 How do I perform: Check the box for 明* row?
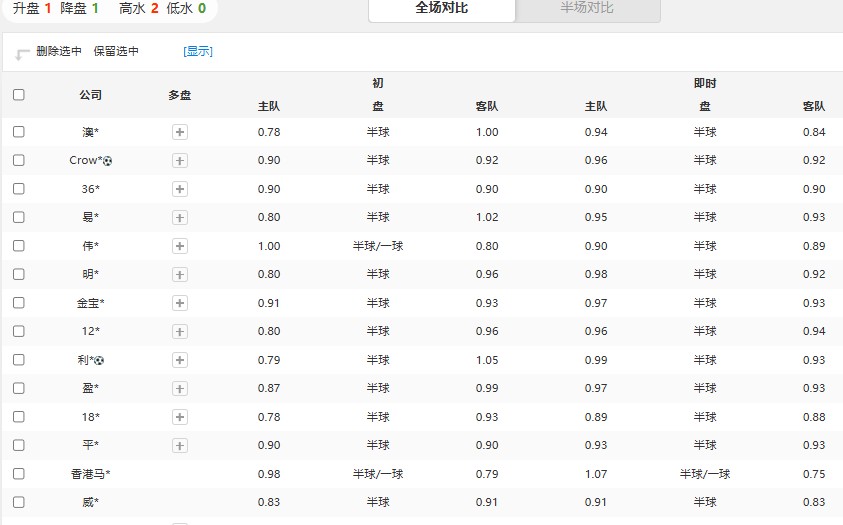pyautogui.click(x=19, y=274)
